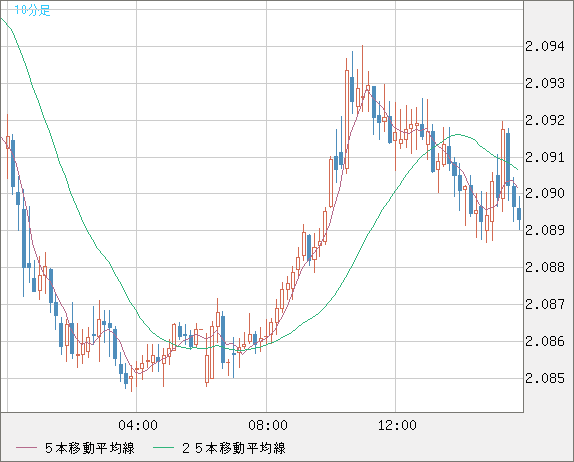Click the 2.085 price axis label

545,378
